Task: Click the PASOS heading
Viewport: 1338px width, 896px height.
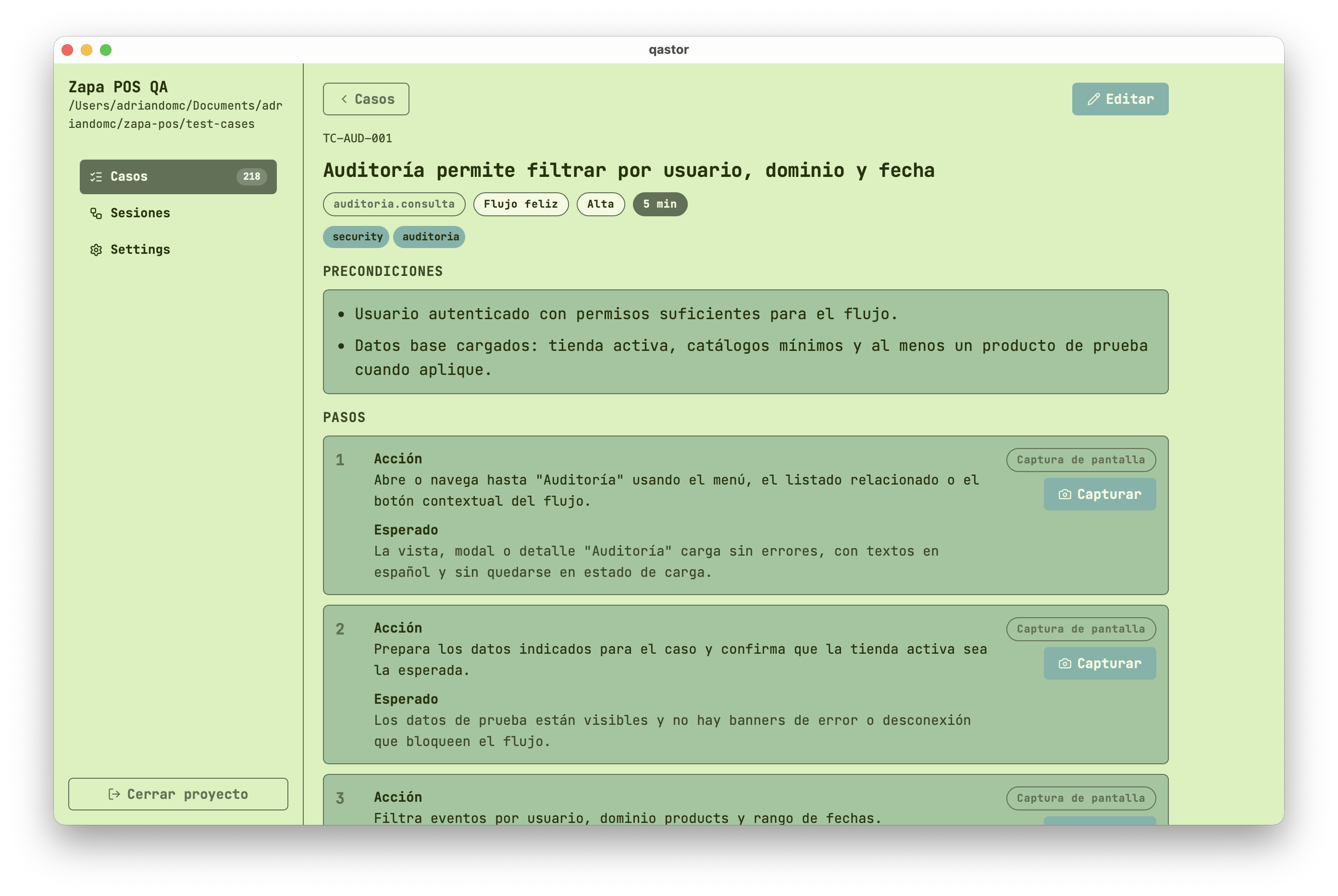Action: [x=344, y=418]
